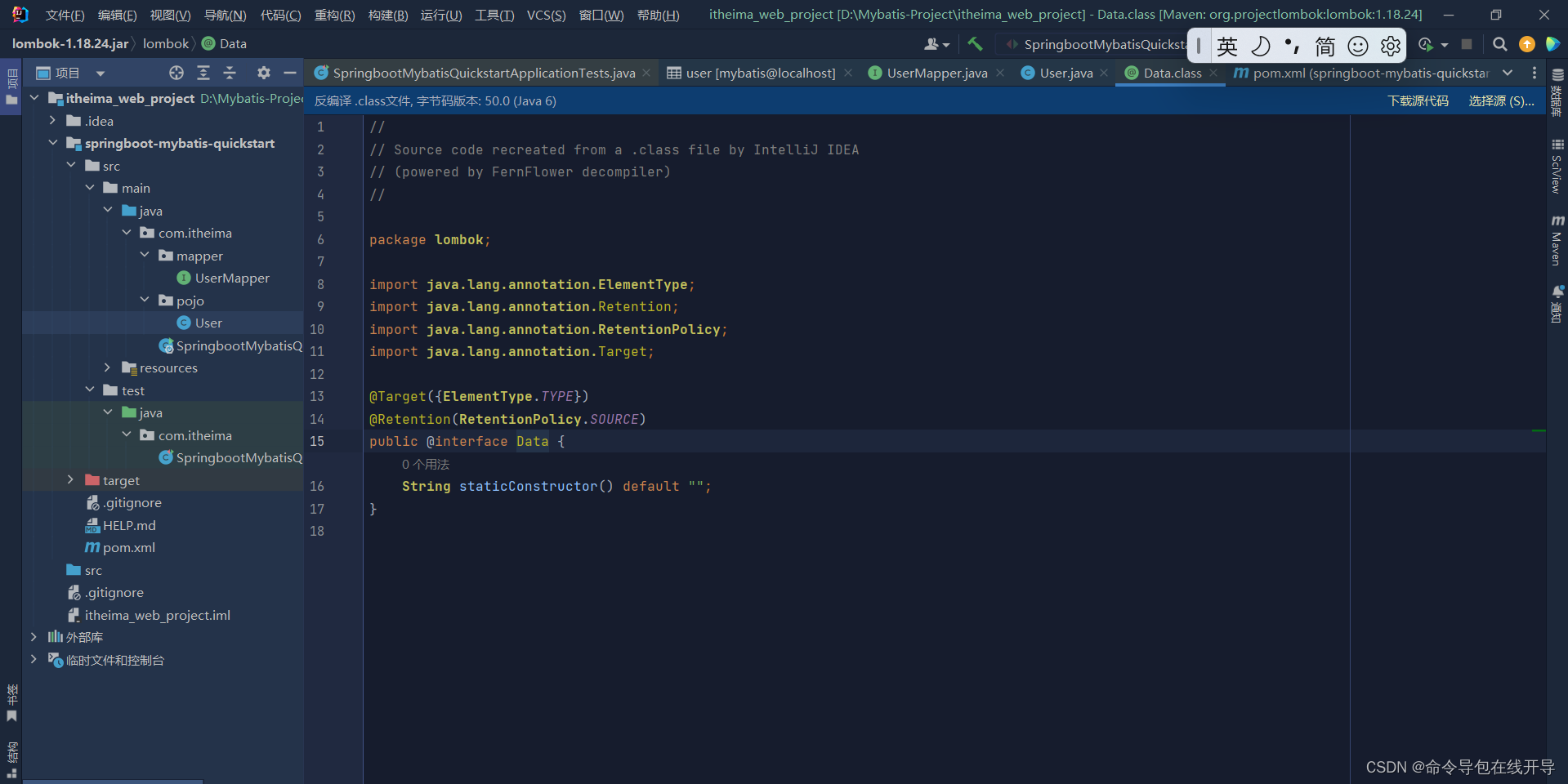Image resolution: width=1568 pixels, height=784 pixels.
Task: Click the IME toolbar drag handle bar
Action: coord(1199,47)
